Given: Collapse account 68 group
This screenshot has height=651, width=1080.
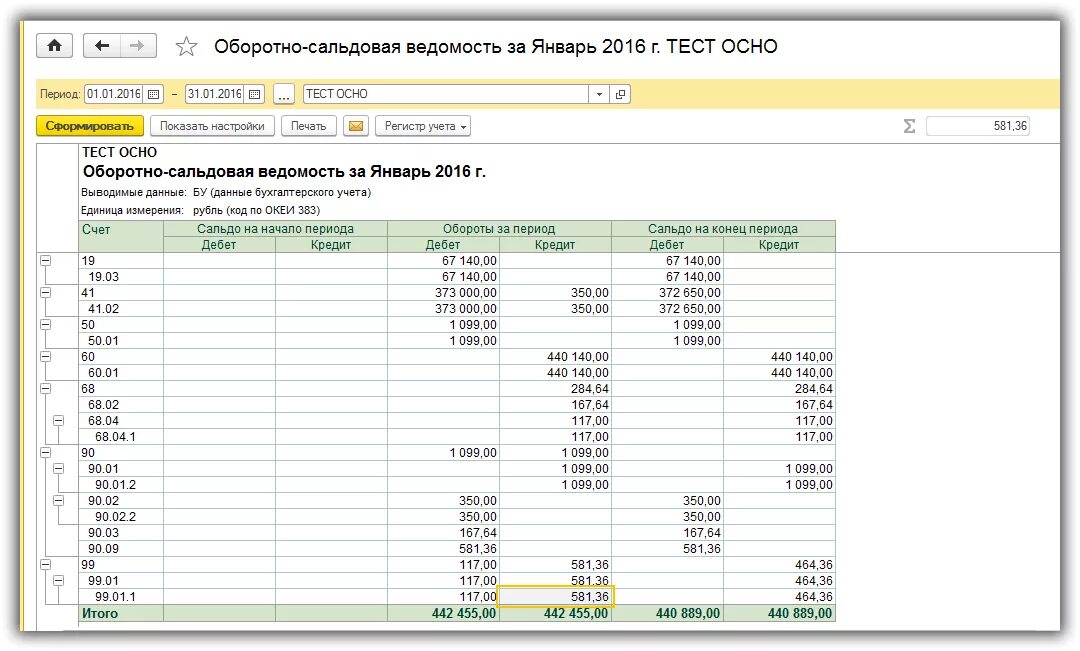Looking at the screenshot, I should tap(45, 389).
